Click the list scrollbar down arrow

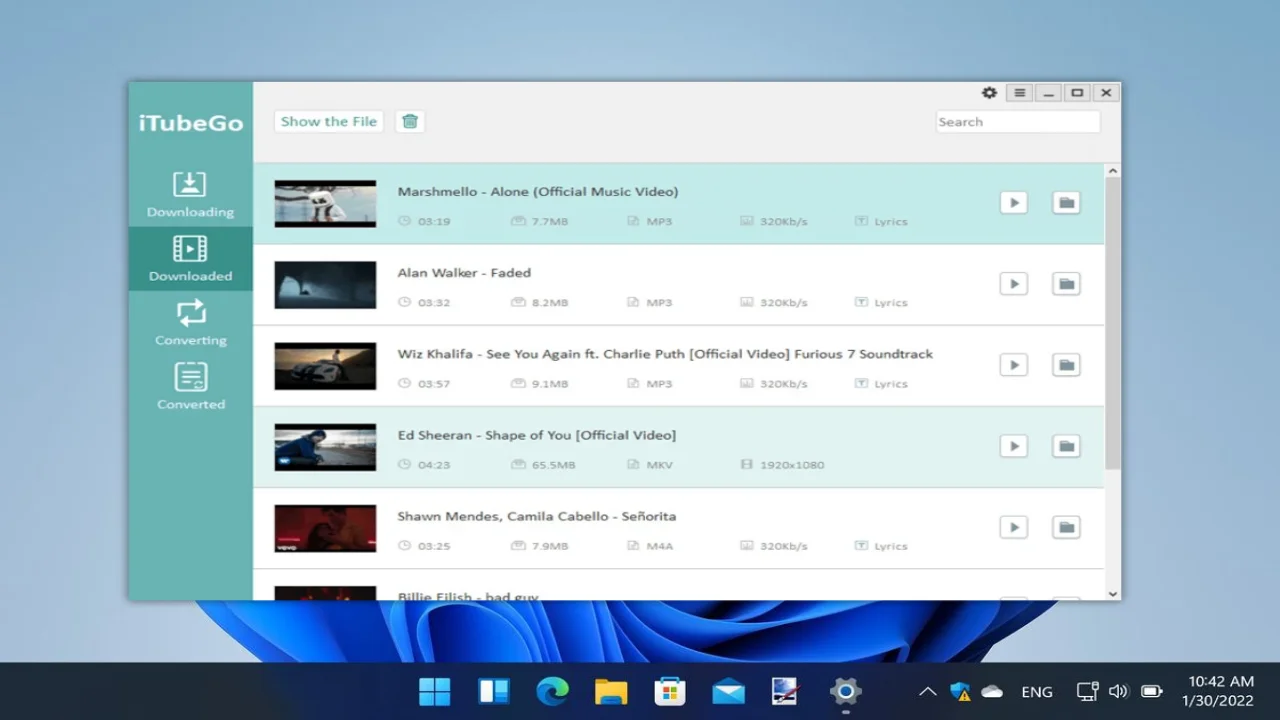click(x=1113, y=594)
